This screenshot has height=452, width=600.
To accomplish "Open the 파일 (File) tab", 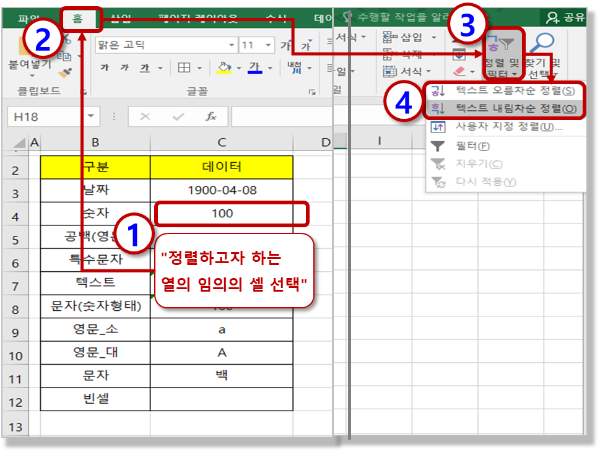I will 29,18.
